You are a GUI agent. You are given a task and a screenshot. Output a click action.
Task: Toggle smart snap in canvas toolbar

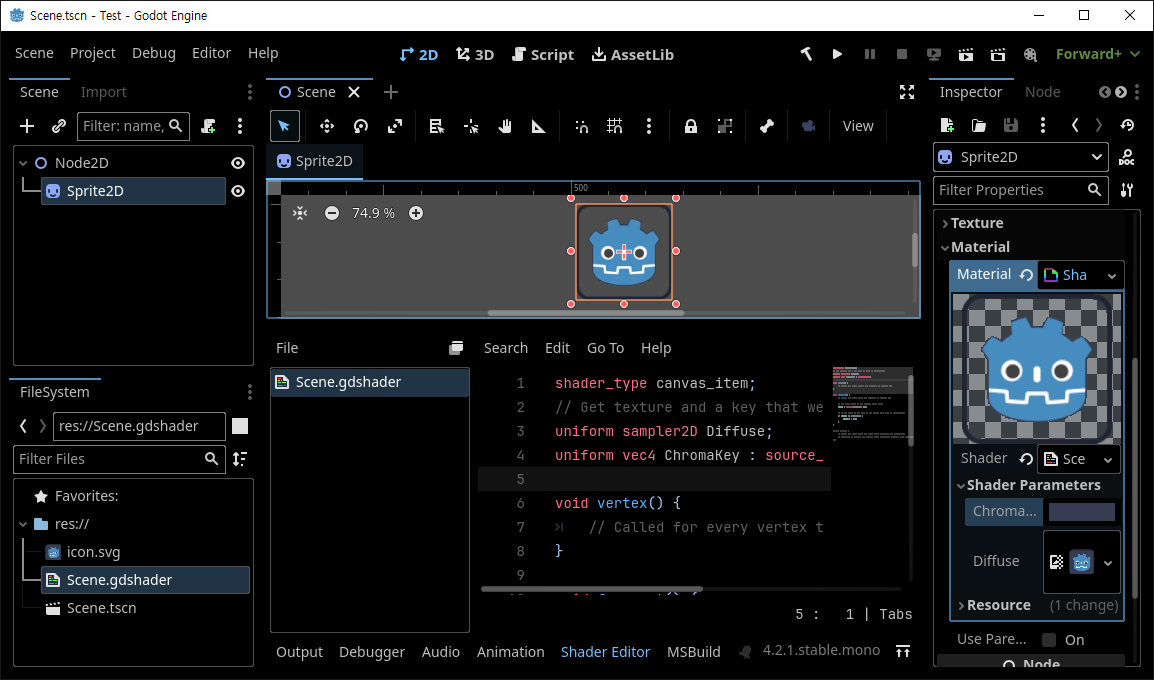(x=581, y=126)
